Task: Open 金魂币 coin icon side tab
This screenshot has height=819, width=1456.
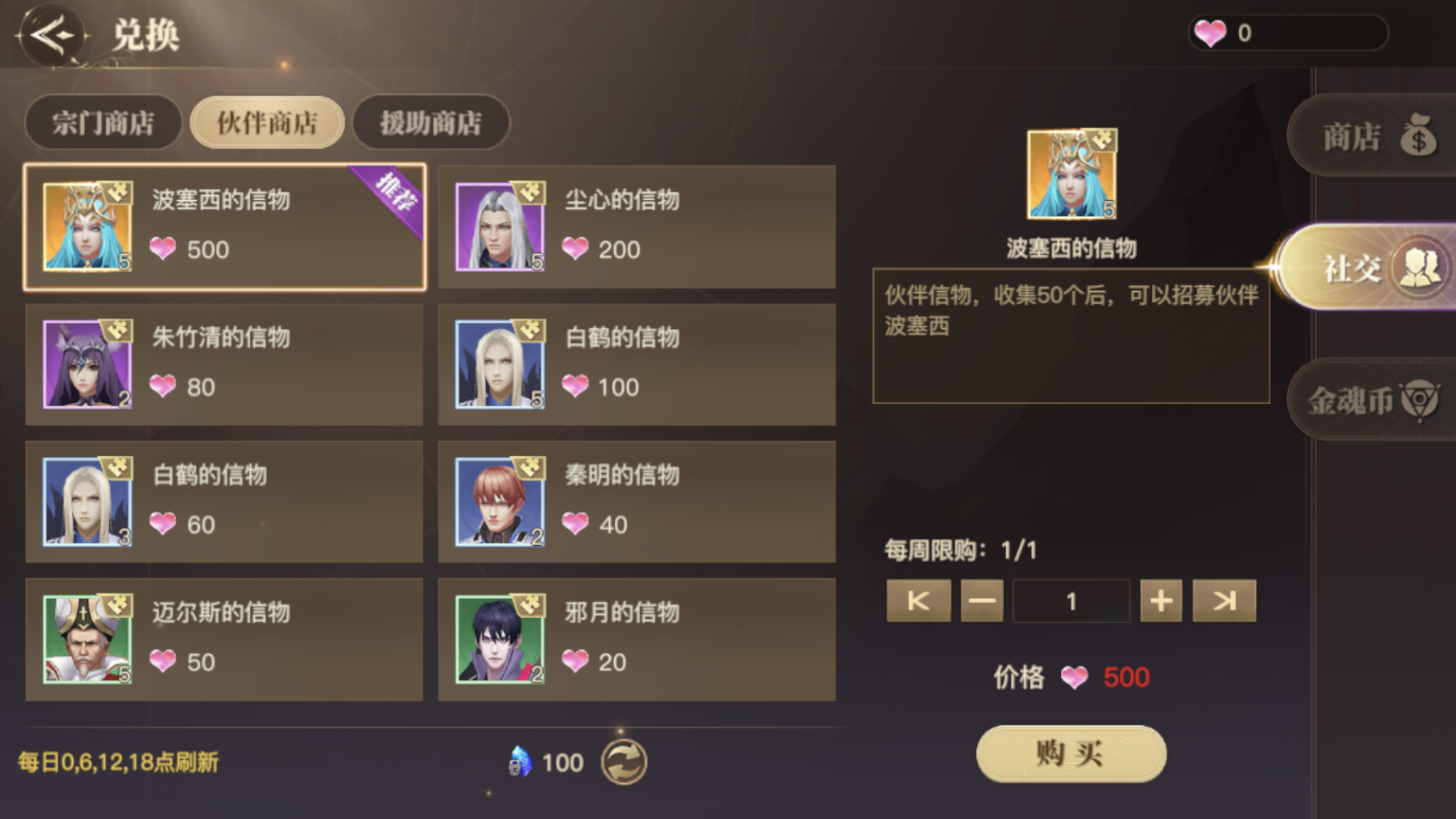Action: tap(1373, 400)
